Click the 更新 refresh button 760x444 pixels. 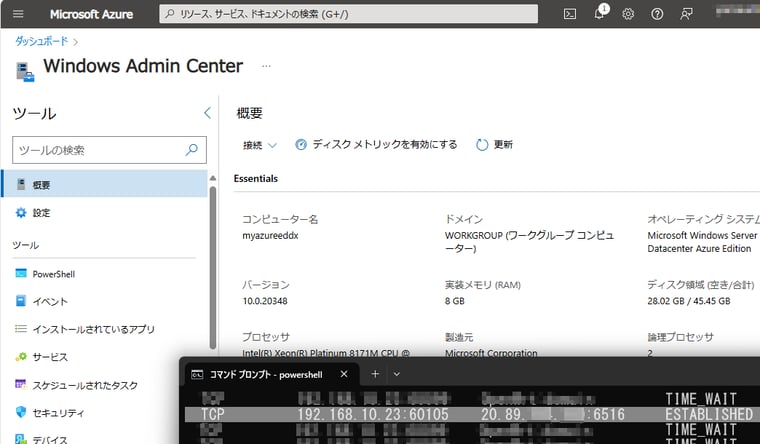click(494, 144)
